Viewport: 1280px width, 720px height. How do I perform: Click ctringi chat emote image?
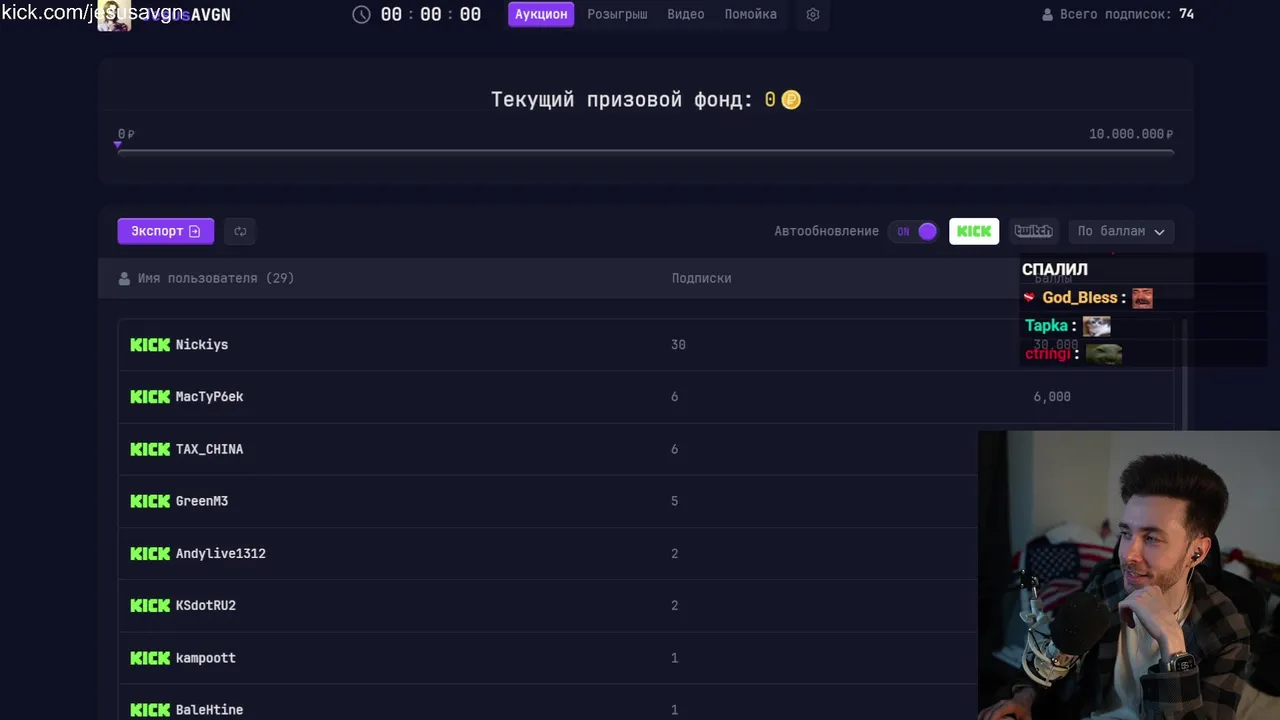click(x=1104, y=354)
